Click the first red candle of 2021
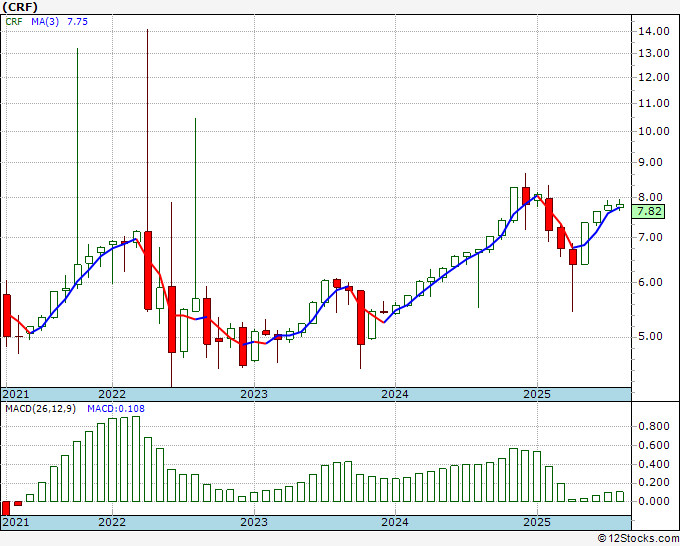 click(x=7, y=315)
